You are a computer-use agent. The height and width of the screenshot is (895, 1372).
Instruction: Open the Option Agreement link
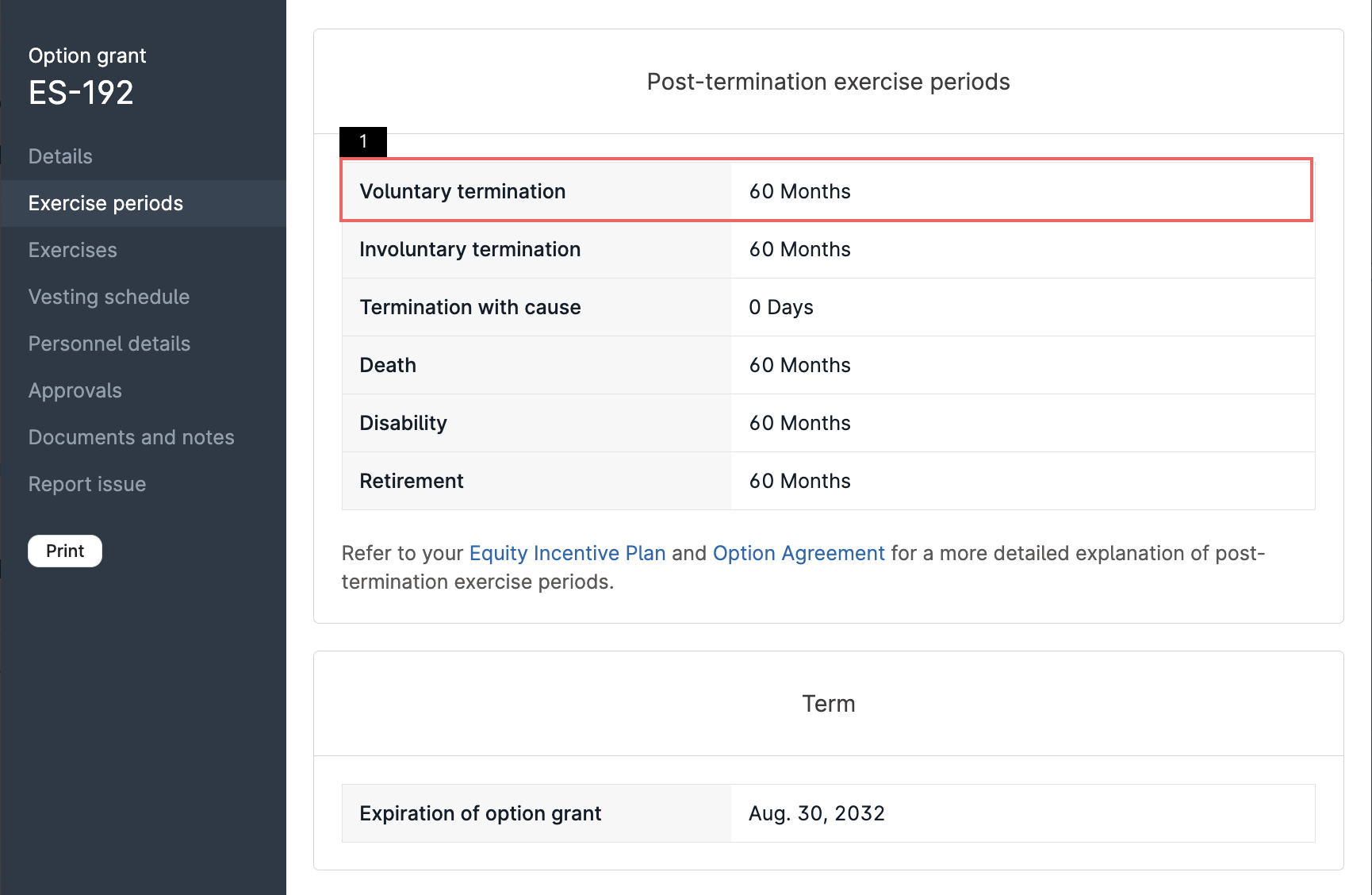coord(799,553)
